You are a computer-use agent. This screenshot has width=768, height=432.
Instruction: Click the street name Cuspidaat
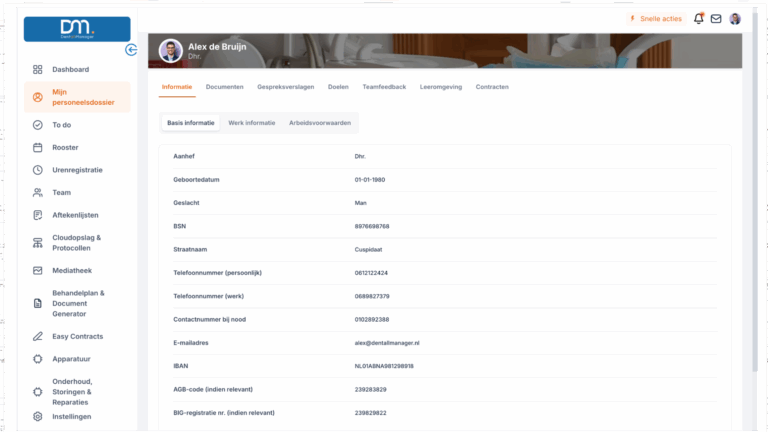pyautogui.click(x=368, y=249)
